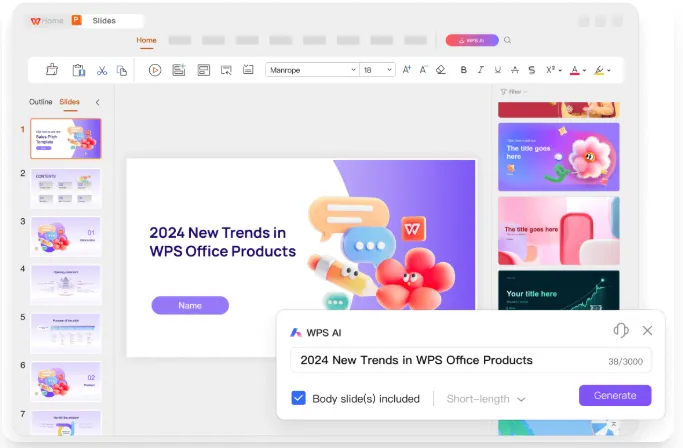Select slide 3 thumbnail
Image resolution: width=683 pixels, height=448 pixels.
click(66, 236)
